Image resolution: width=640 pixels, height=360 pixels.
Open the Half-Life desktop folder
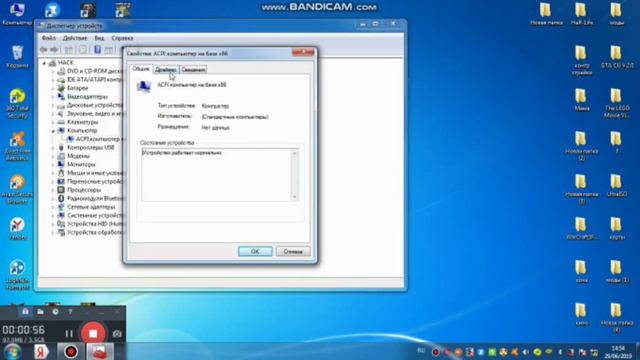582,14
